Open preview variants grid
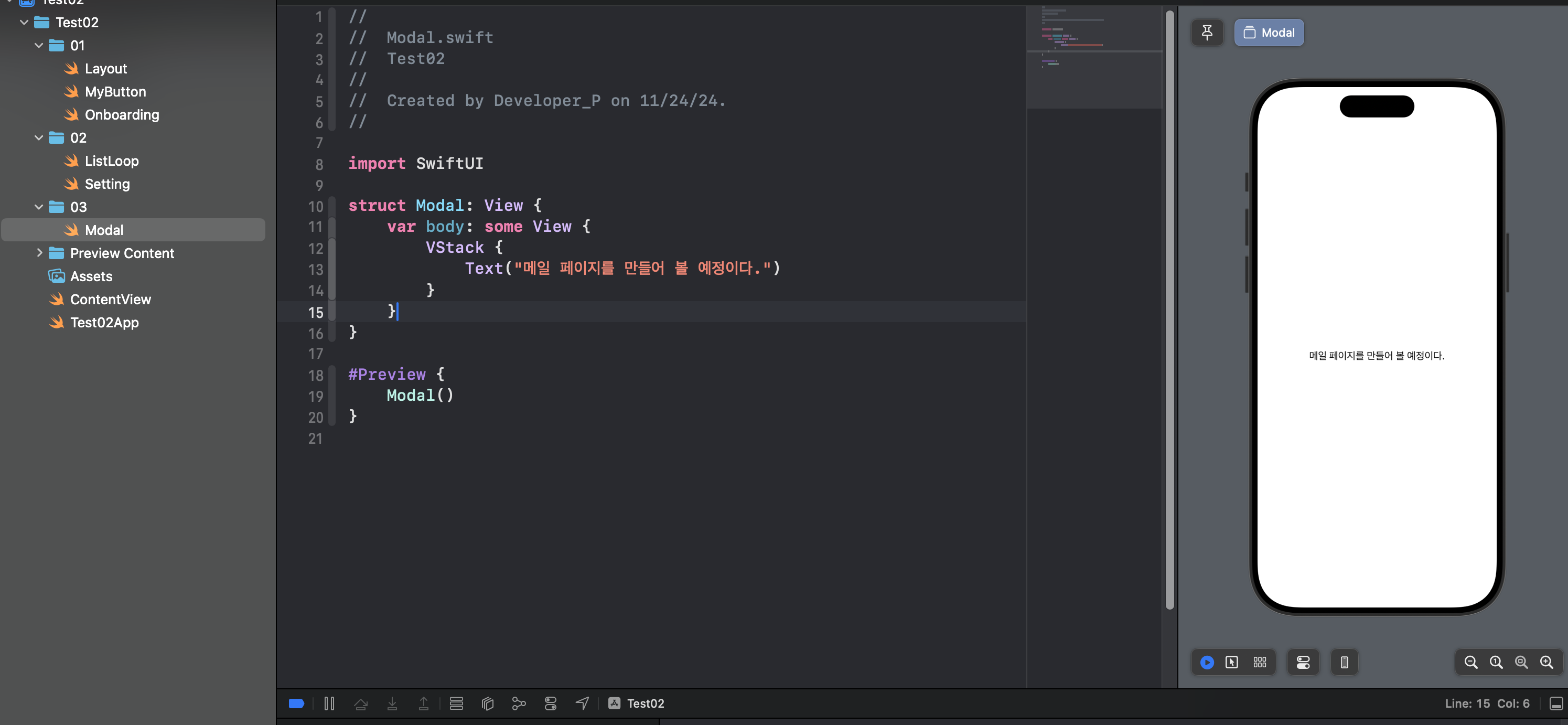The image size is (1568, 725). tap(1260, 662)
